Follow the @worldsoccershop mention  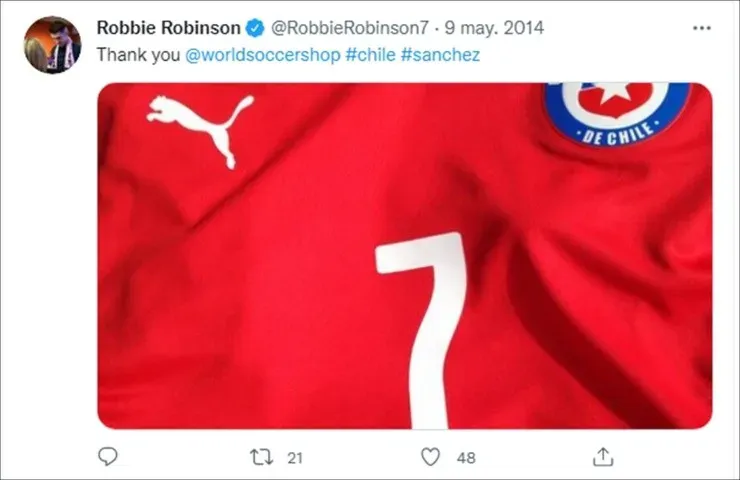click(x=262, y=55)
